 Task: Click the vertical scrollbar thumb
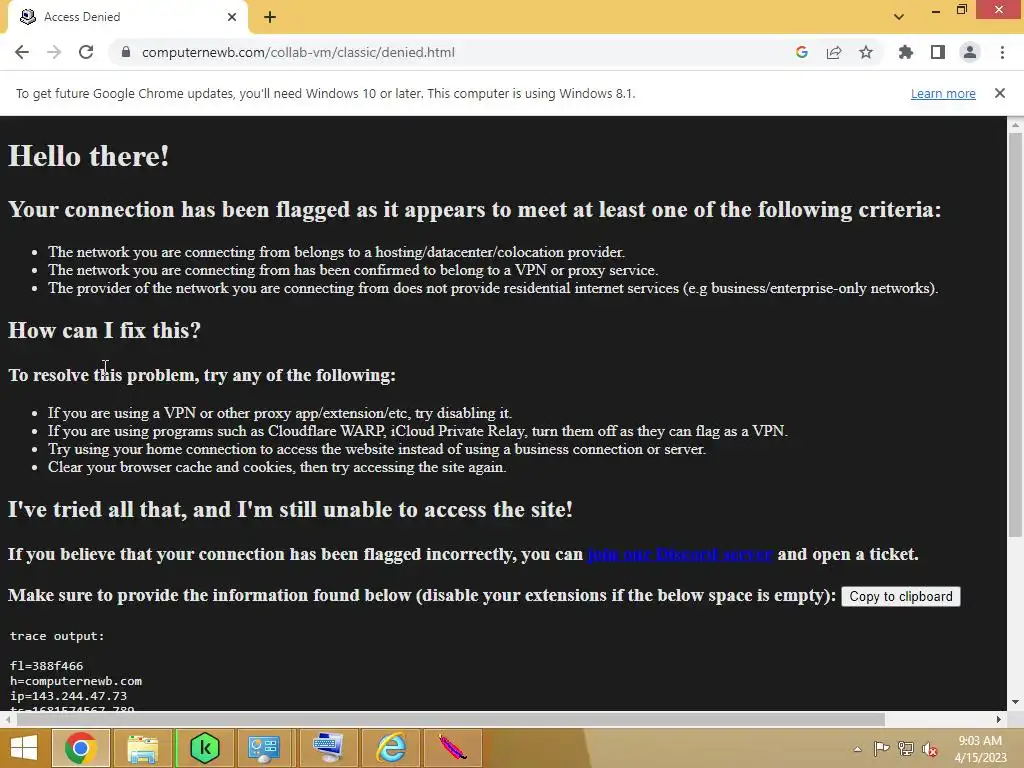click(1015, 333)
